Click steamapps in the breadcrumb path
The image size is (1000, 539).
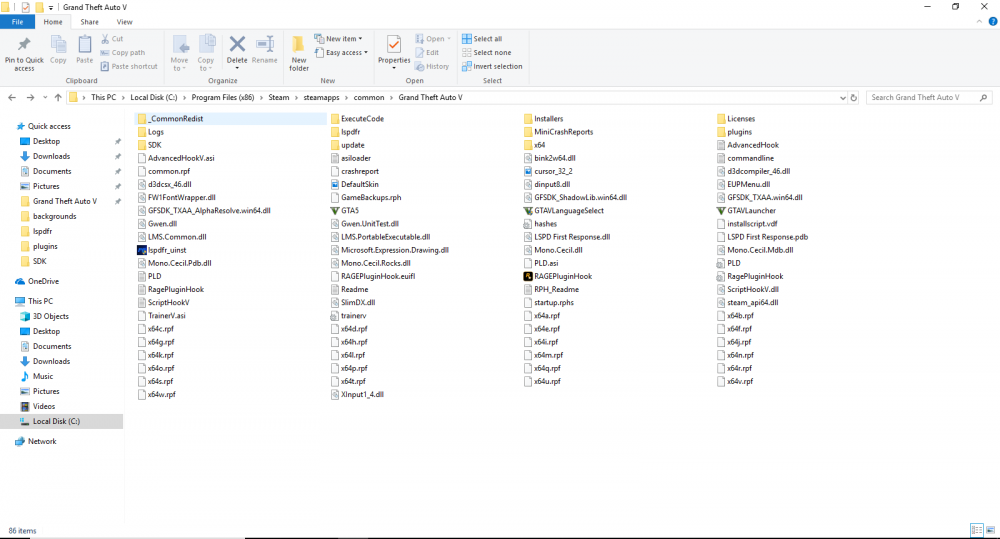point(321,98)
